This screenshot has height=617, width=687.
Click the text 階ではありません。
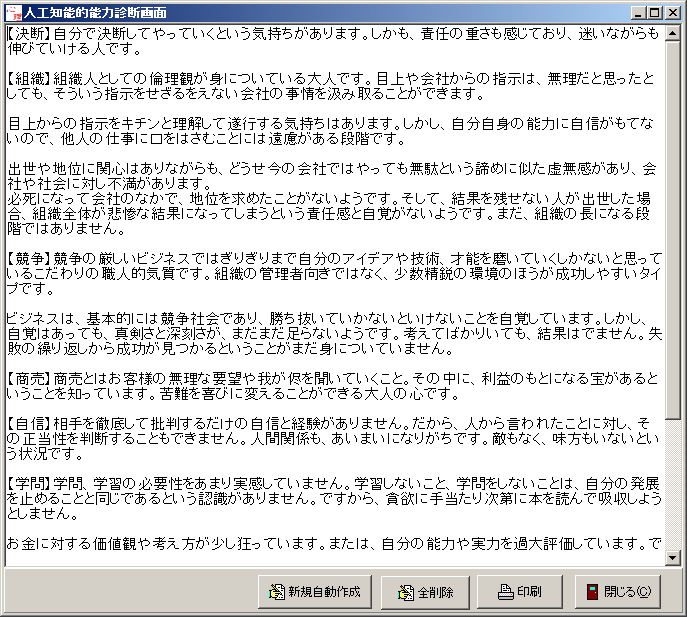pos(67,228)
